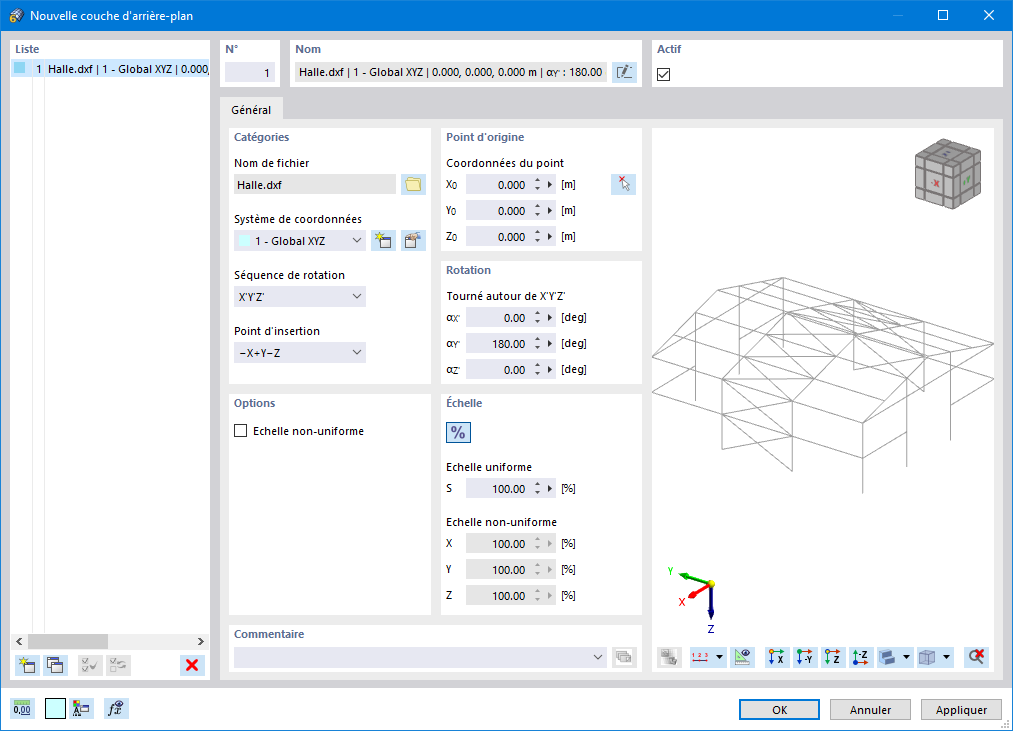Click the Liste scroll right arrow
The image size is (1013, 731).
tap(201, 641)
